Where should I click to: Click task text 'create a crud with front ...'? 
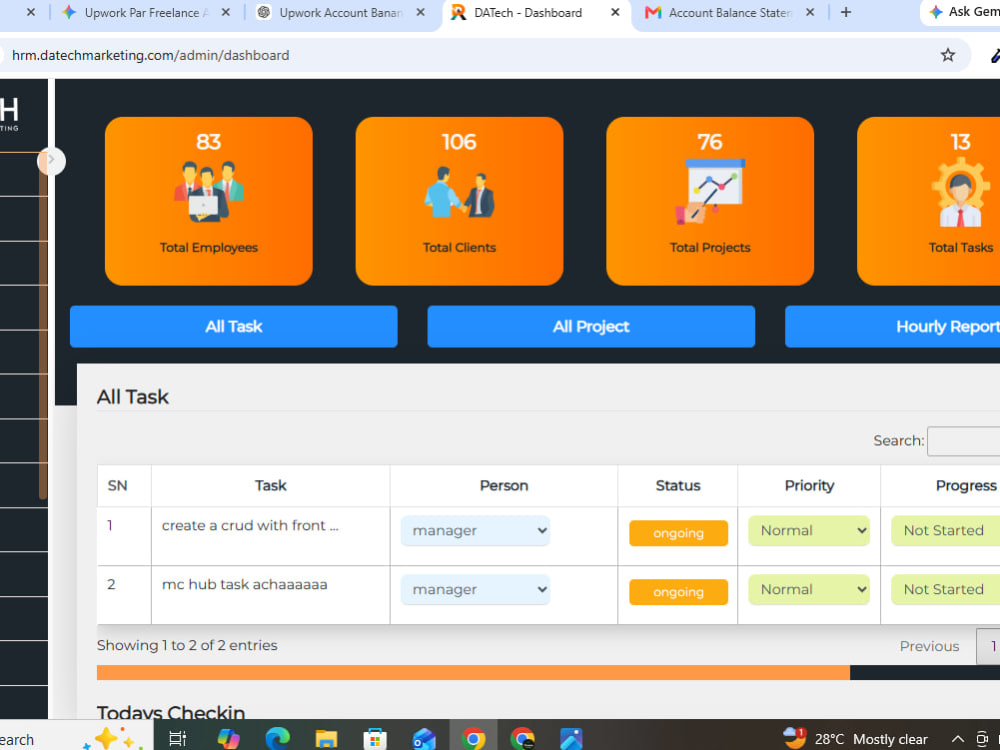(250, 526)
